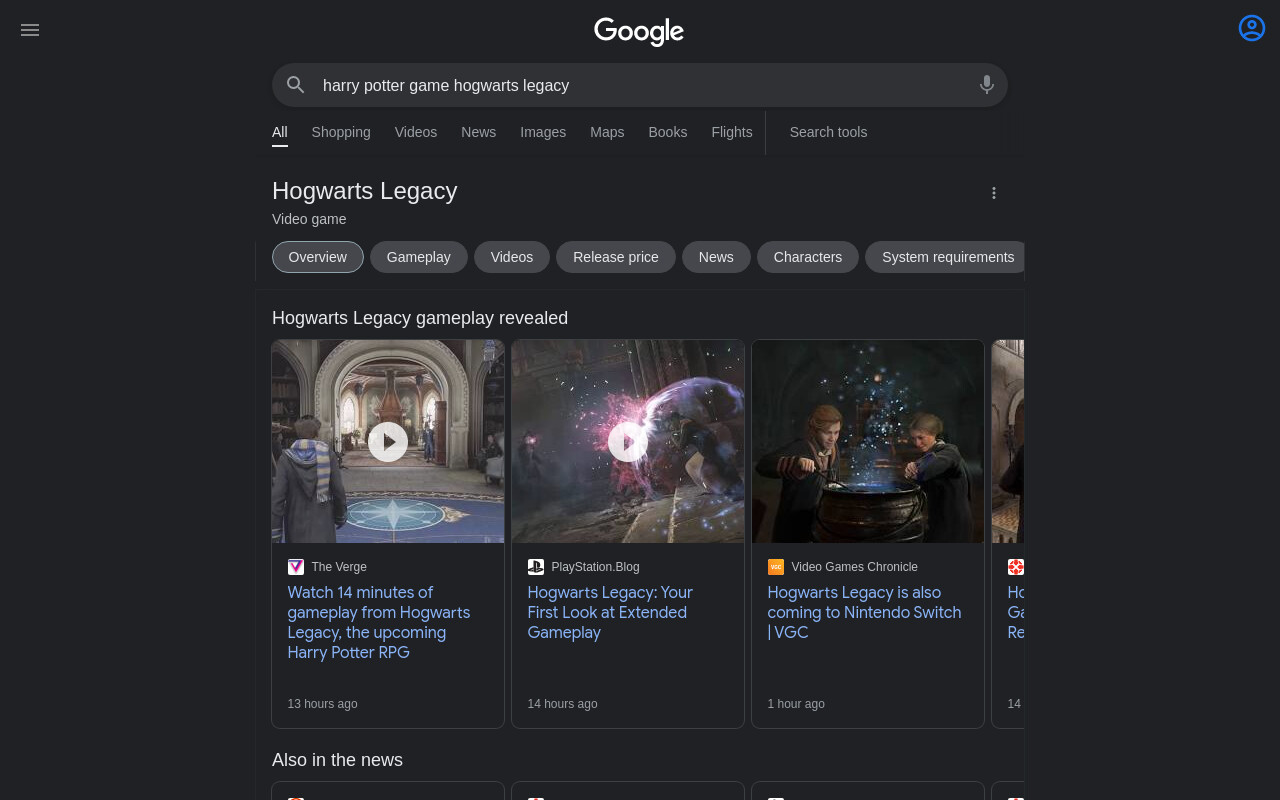Click the search magnifier icon
This screenshot has height=800, width=1280.
coord(295,85)
